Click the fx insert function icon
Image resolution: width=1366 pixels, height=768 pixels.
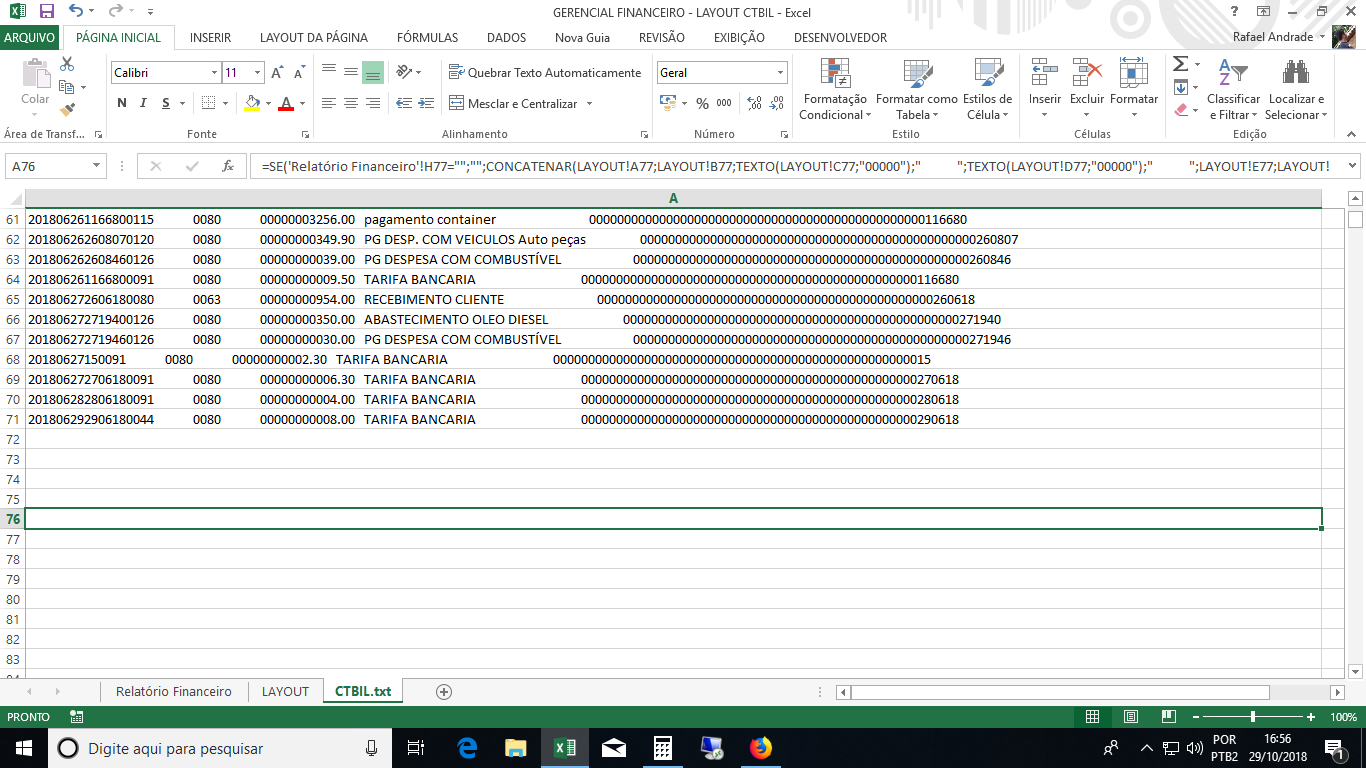[x=228, y=166]
